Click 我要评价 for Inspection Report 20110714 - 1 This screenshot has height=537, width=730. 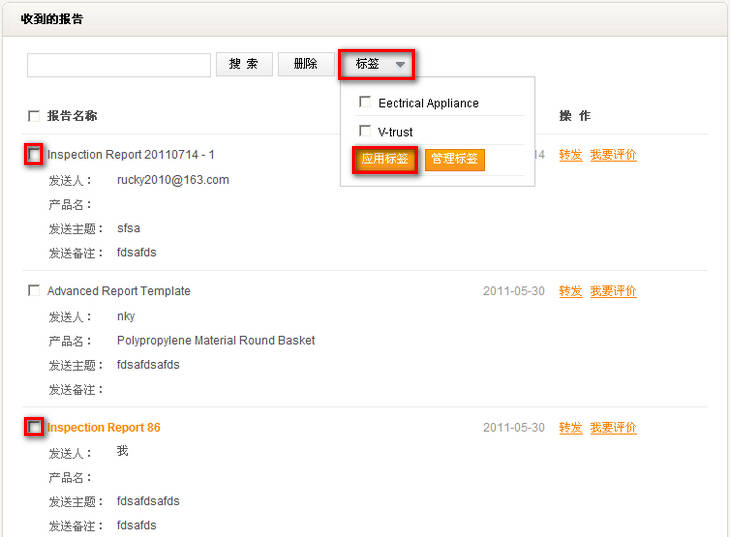pyautogui.click(x=613, y=155)
